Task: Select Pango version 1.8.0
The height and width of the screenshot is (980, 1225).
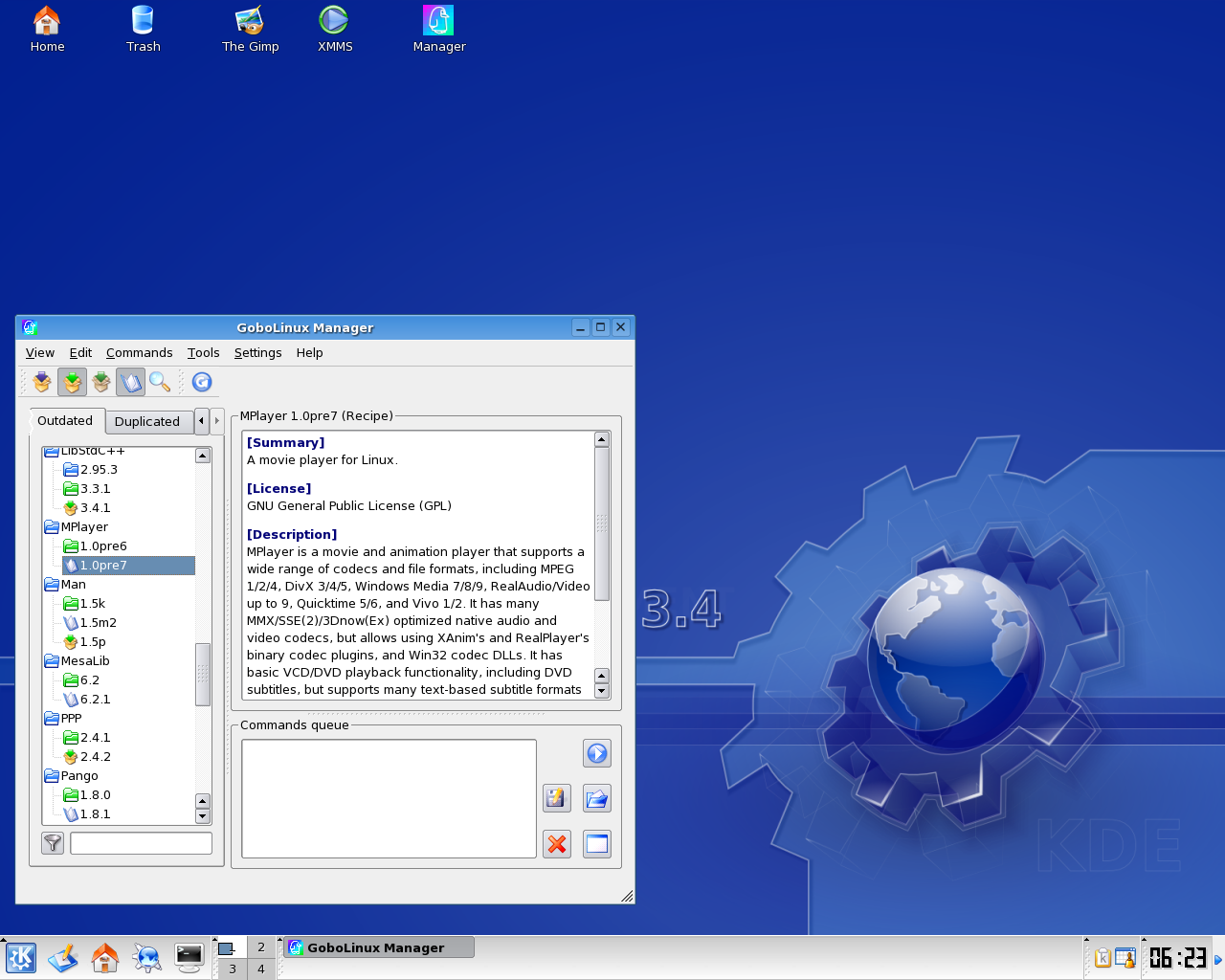Action: pos(87,795)
